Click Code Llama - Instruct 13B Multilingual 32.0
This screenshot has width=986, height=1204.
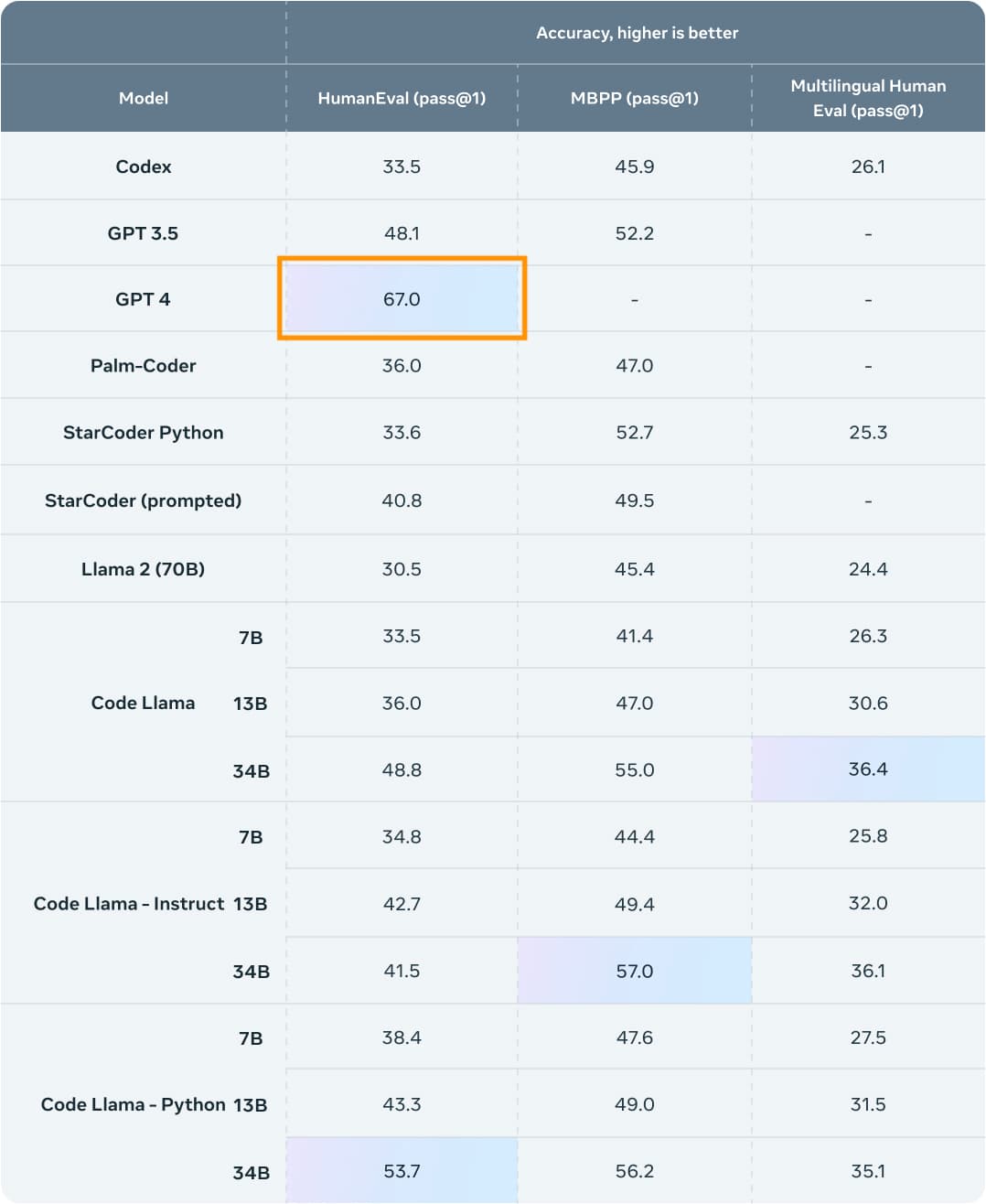[868, 903]
